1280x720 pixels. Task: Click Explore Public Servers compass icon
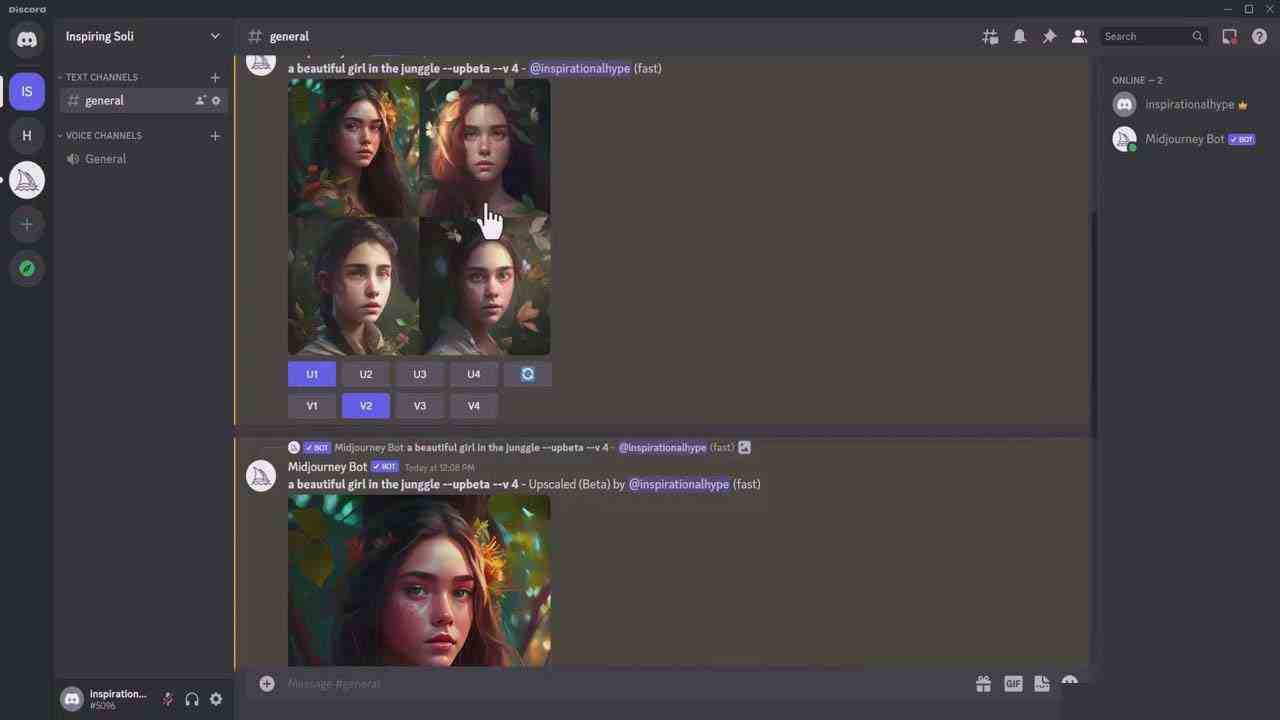27,268
